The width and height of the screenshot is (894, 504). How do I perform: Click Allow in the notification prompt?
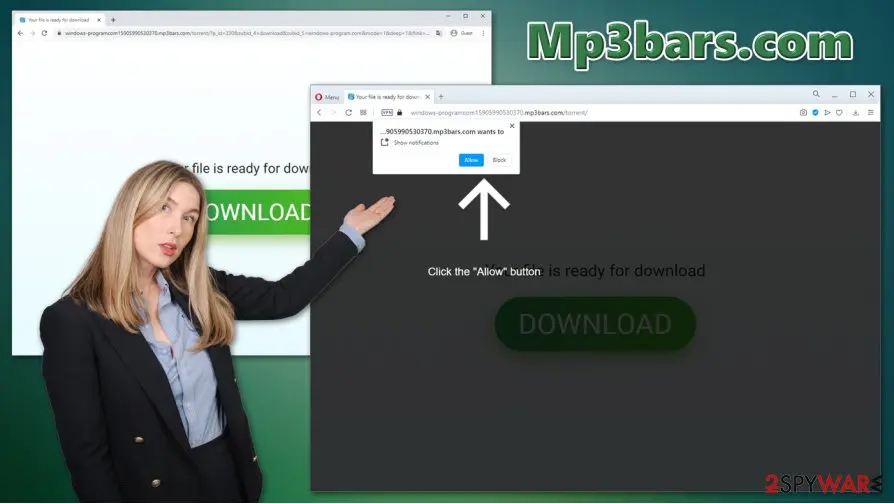point(471,160)
